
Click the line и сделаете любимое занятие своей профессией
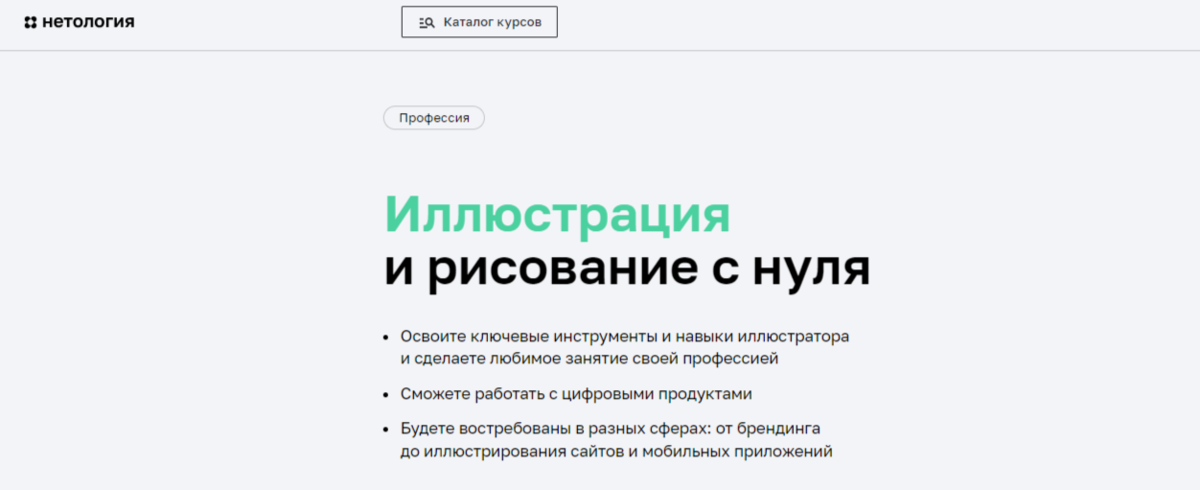pyautogui.click(x=589, y=357)
